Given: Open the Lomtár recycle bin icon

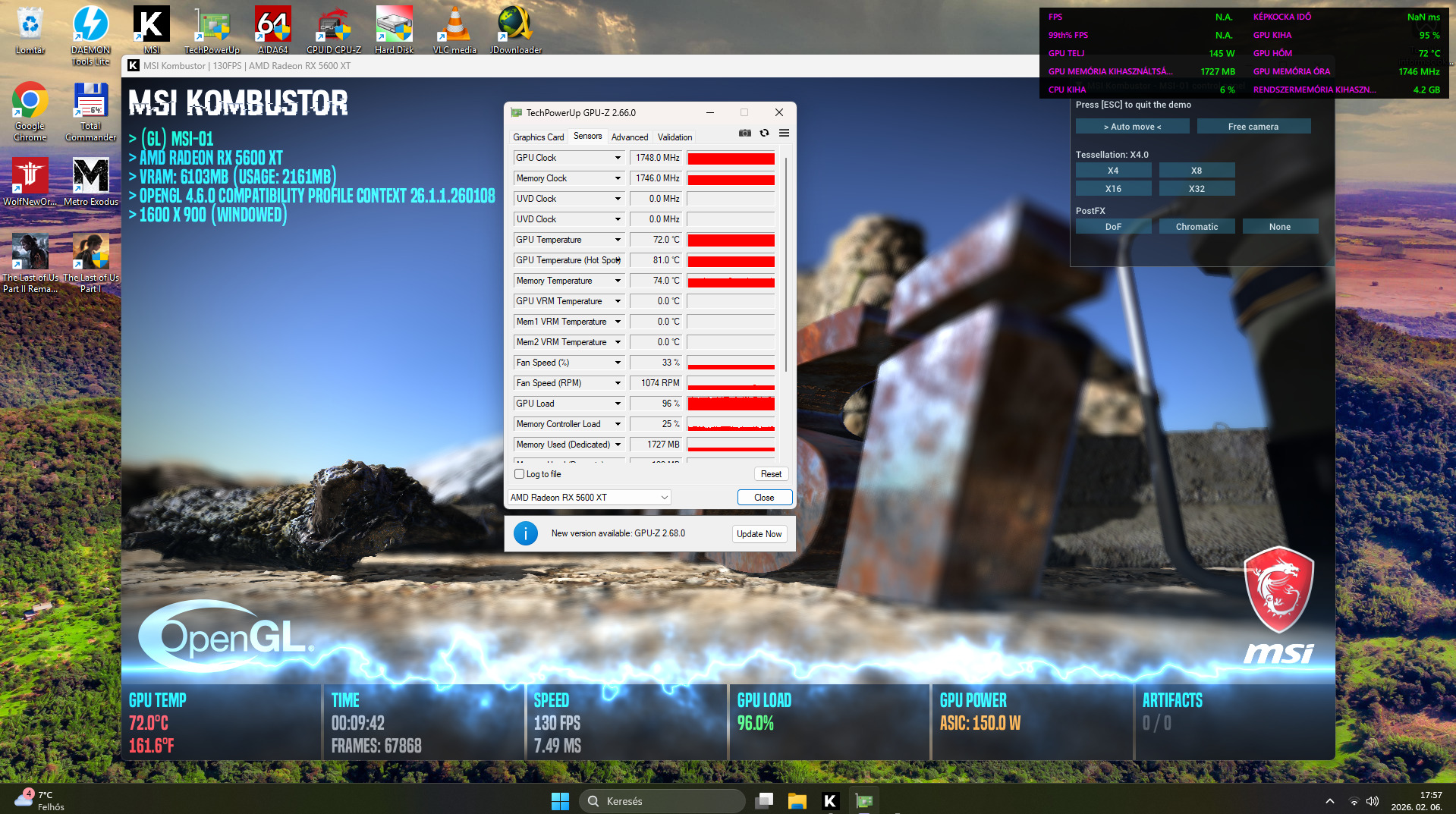Looking at the screenshot, I should pyautogui.click(x=30, y=30).
